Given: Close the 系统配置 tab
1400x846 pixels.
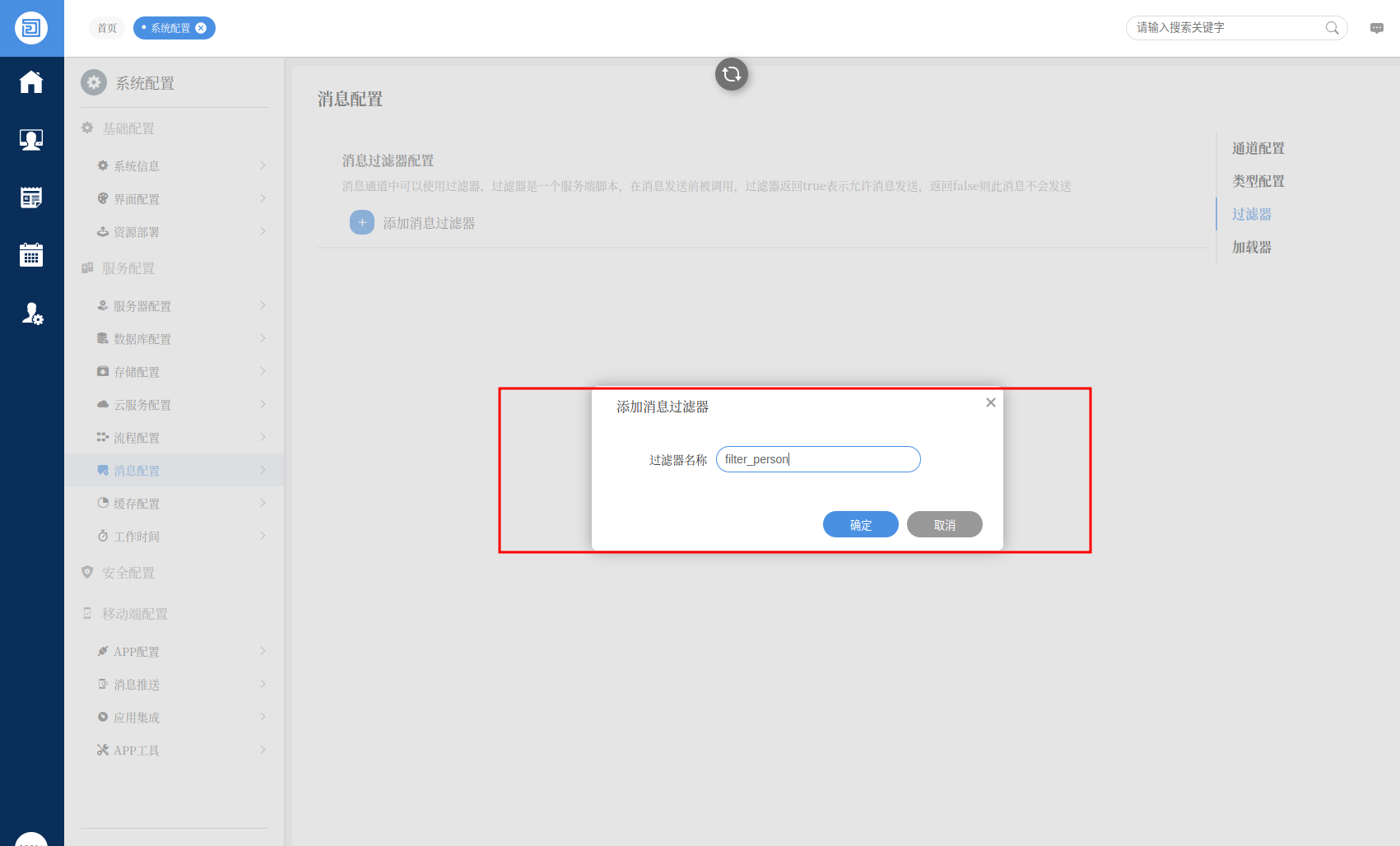Looking at the screenshot, I should click(x=201, y=28).
